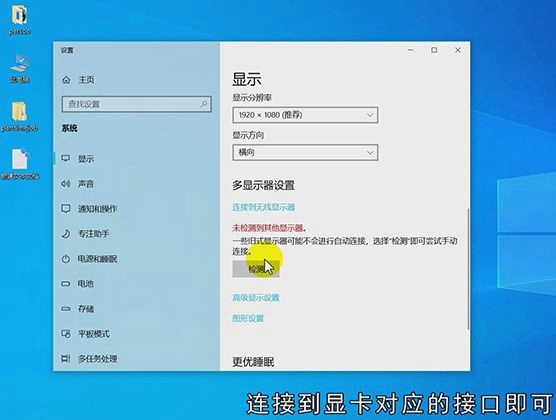Select the blank document desktop icon
Viewport: 556px width, 420px height.
[x=20, y=159]
